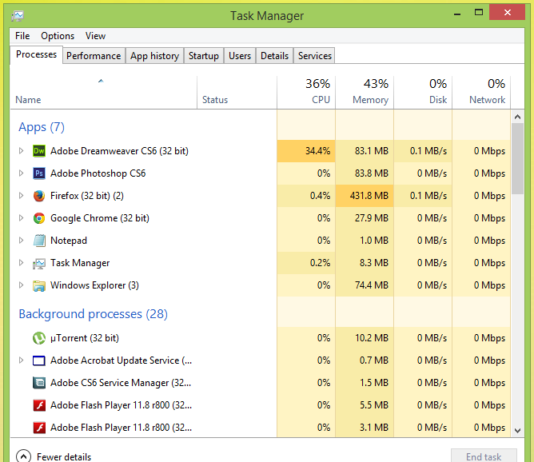
Task: Click the End task button
Action: (484, 456)
